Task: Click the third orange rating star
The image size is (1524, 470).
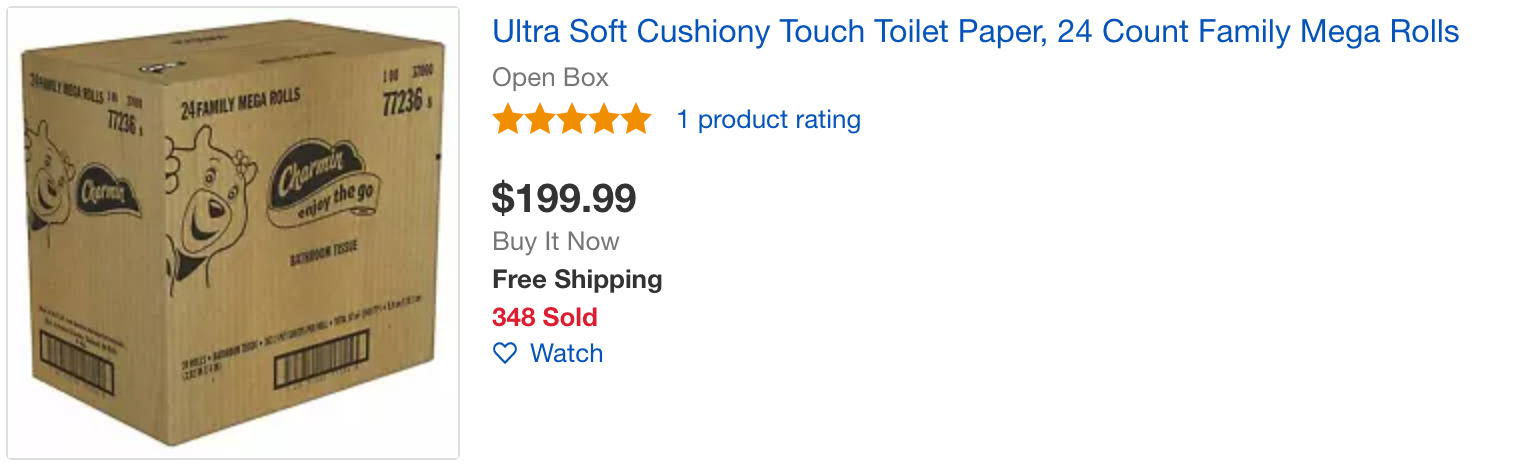Action: pos(572,120)
